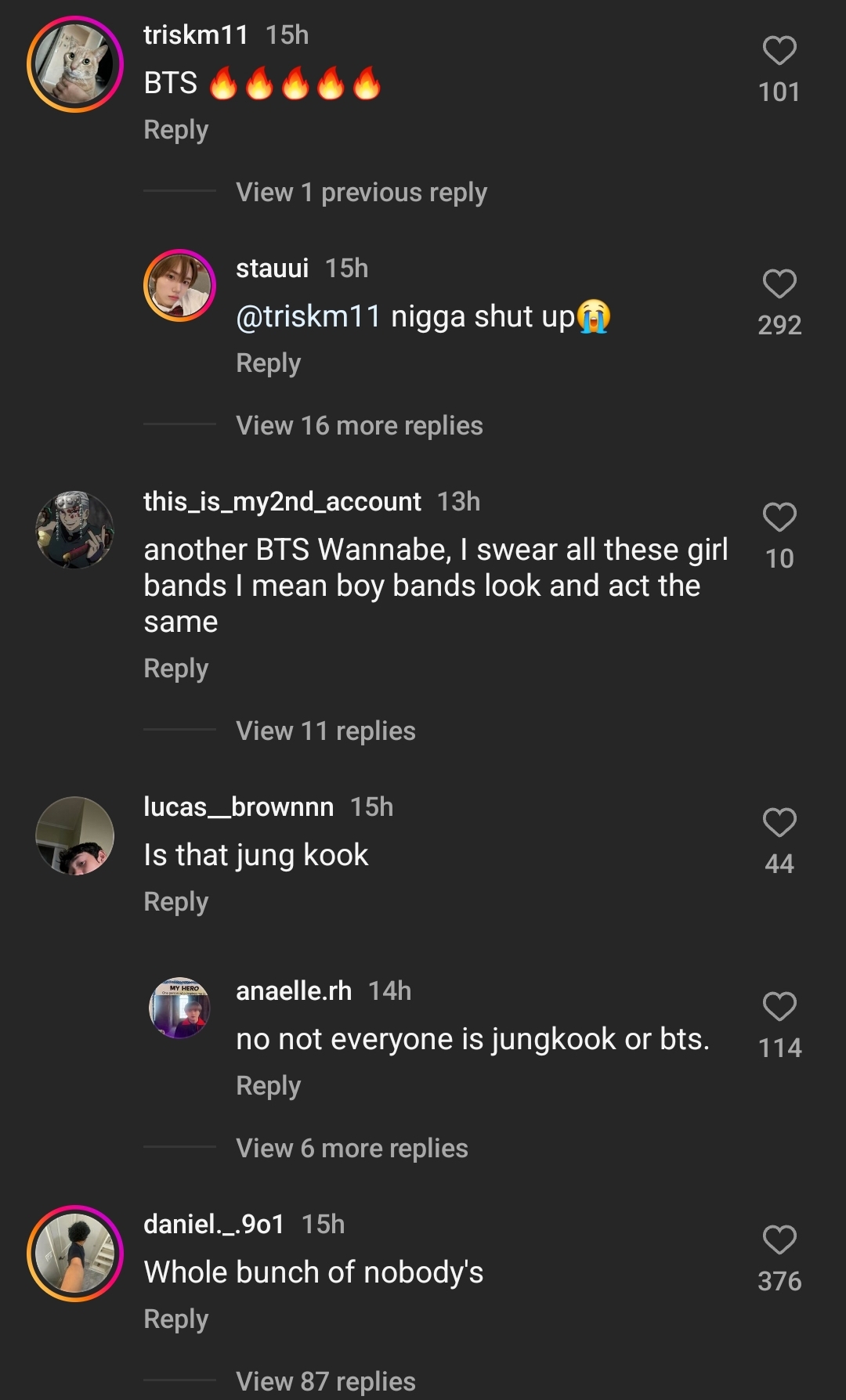The image size is (846, 1400).
Task: View this_is_my2nd_account's avatar
Action: click(75, 530)
